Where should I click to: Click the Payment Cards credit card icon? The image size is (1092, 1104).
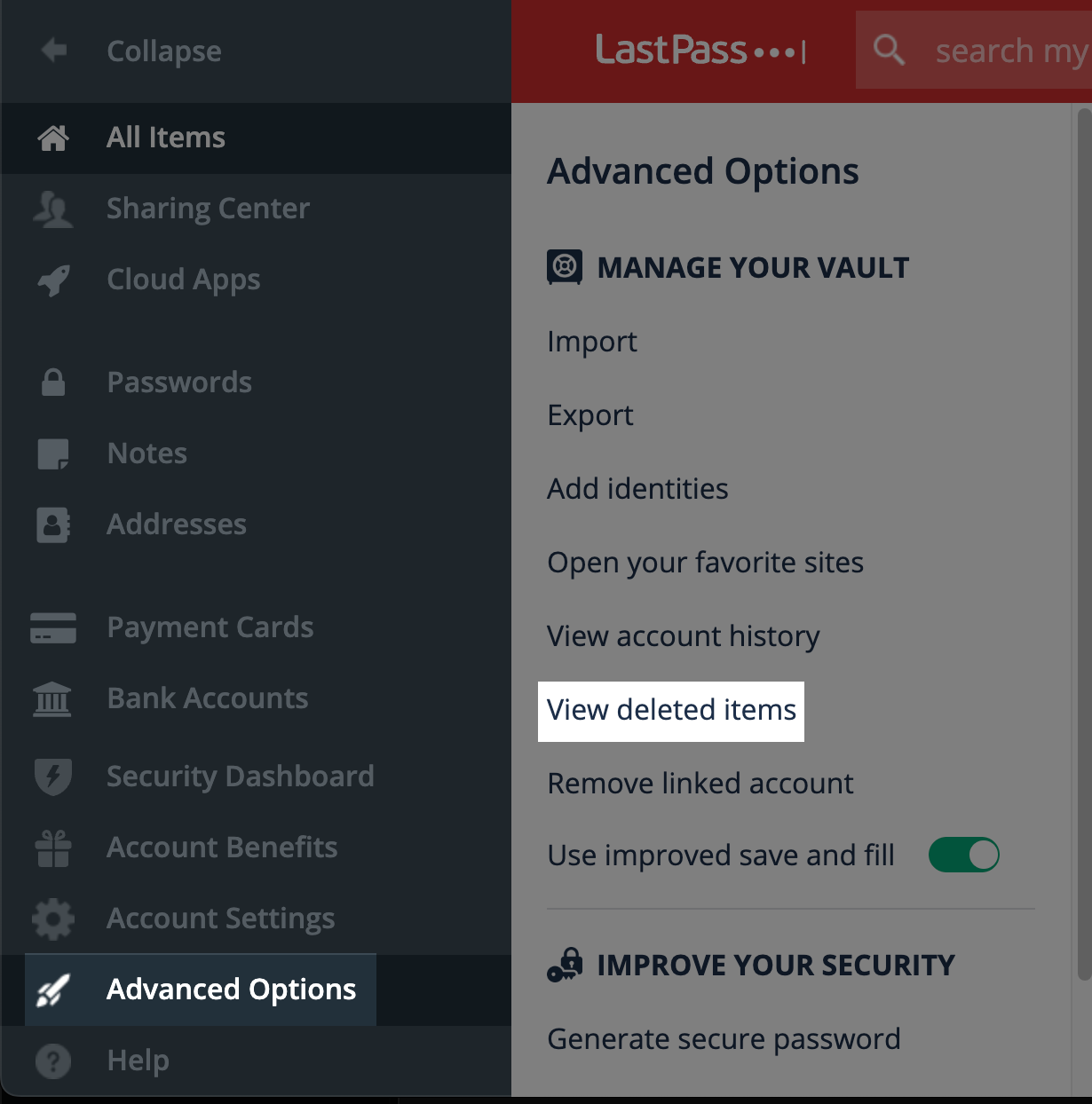point(53,627)
